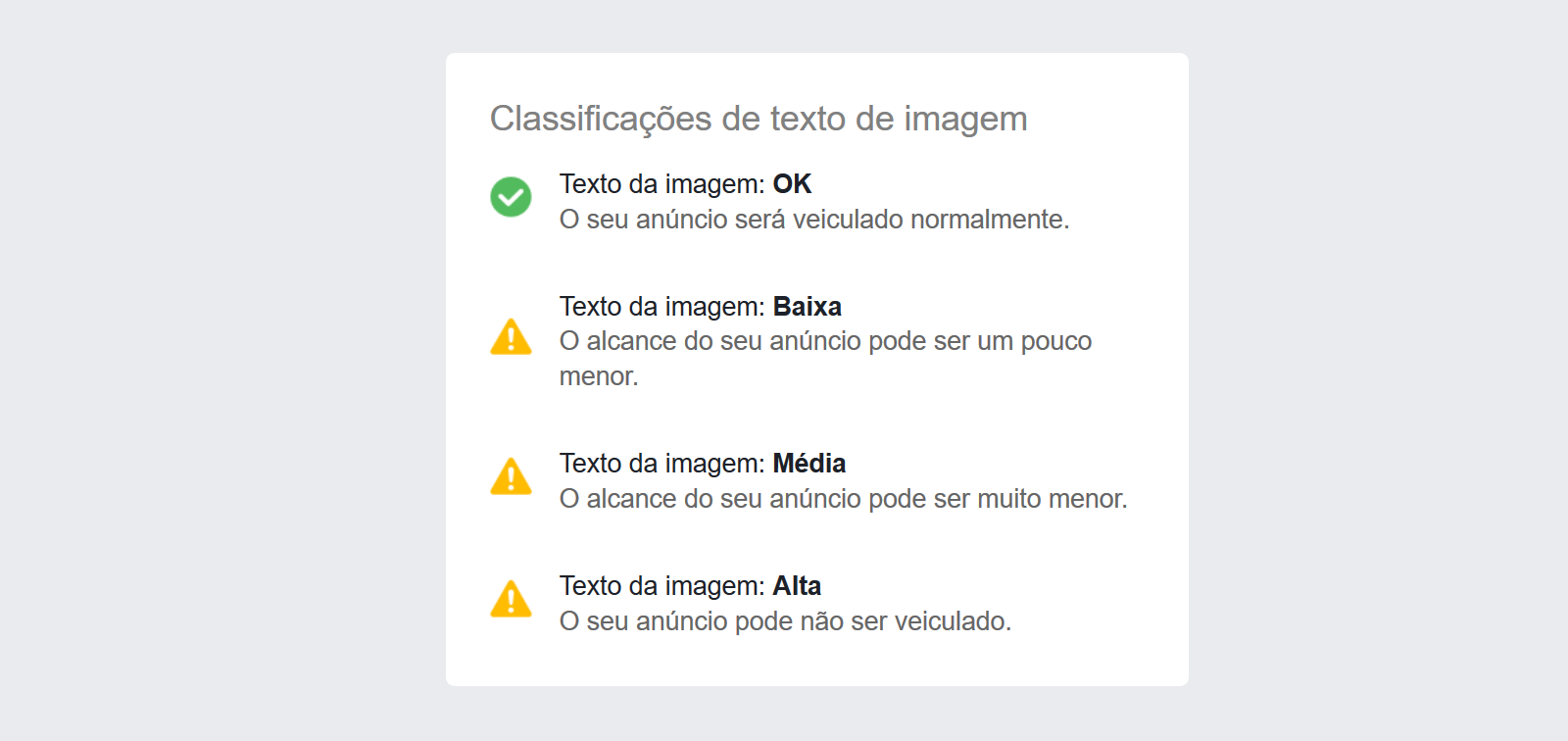Screen dimensions: 1568x741
Task: Click the 'Texto da imagem: Baixa' label
Action: click(x=701, y=307)
